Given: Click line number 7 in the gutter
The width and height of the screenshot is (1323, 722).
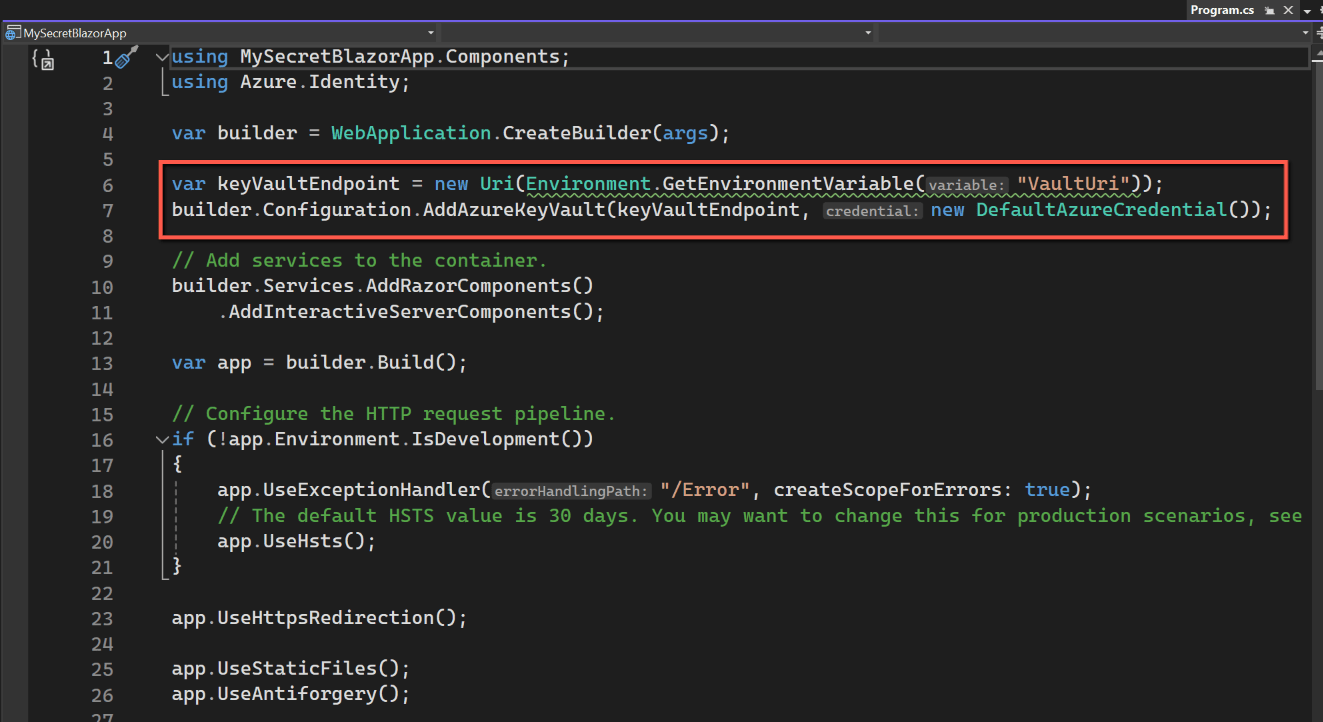Looking at the screenshot, I should (x=108, y=210).
